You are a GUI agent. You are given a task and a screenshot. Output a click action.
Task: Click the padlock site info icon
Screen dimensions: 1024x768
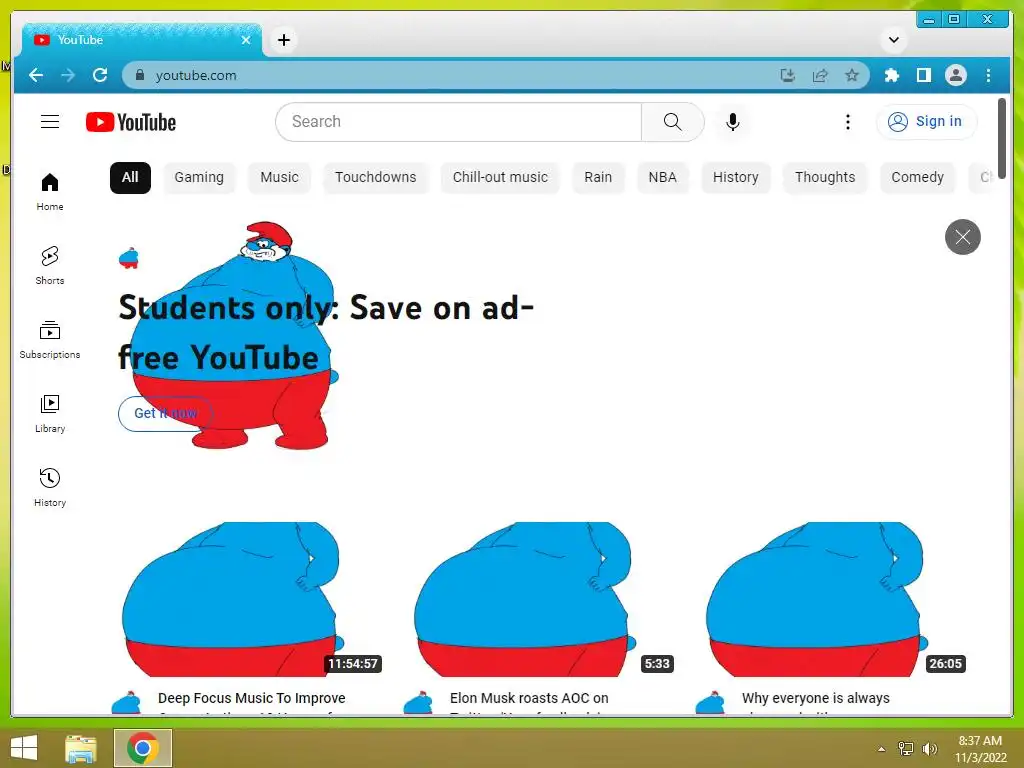(x=139, y=75)
